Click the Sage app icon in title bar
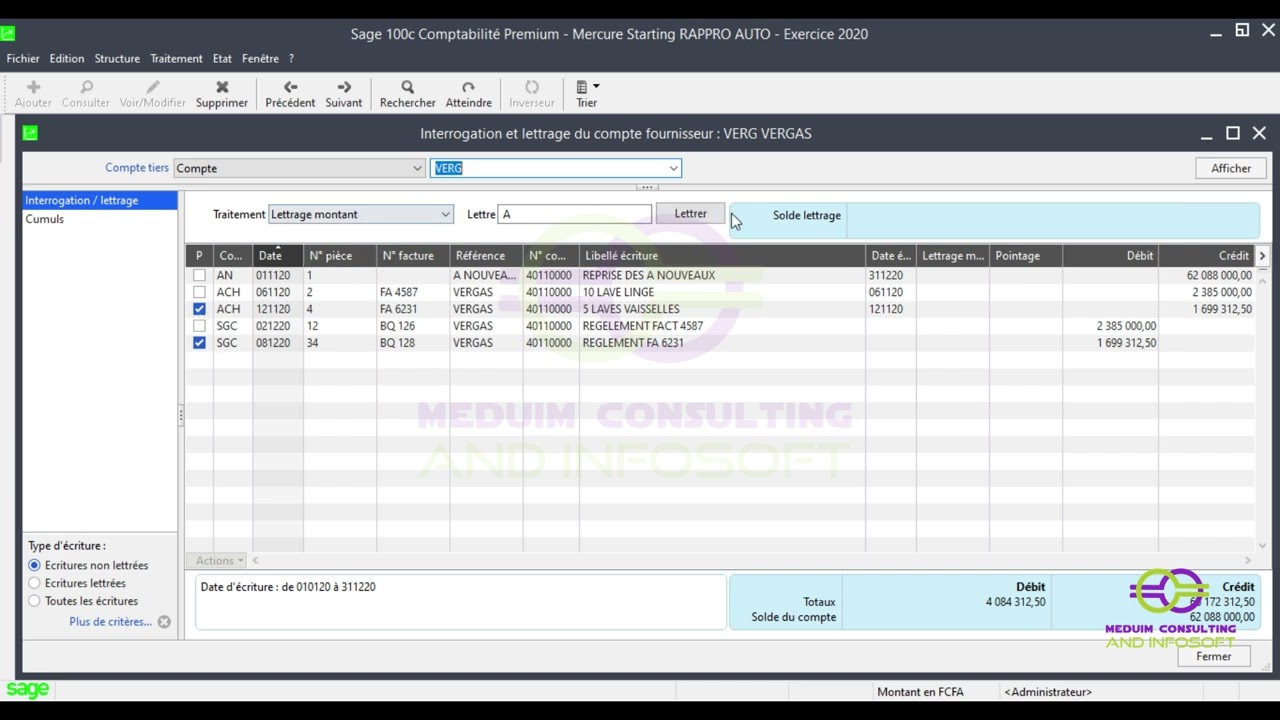 point(7,34)
